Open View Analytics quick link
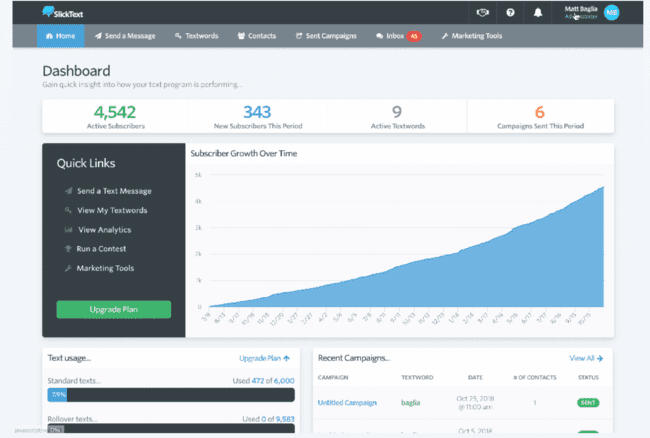This screenshot has width=650, height=438. [106, 229]
